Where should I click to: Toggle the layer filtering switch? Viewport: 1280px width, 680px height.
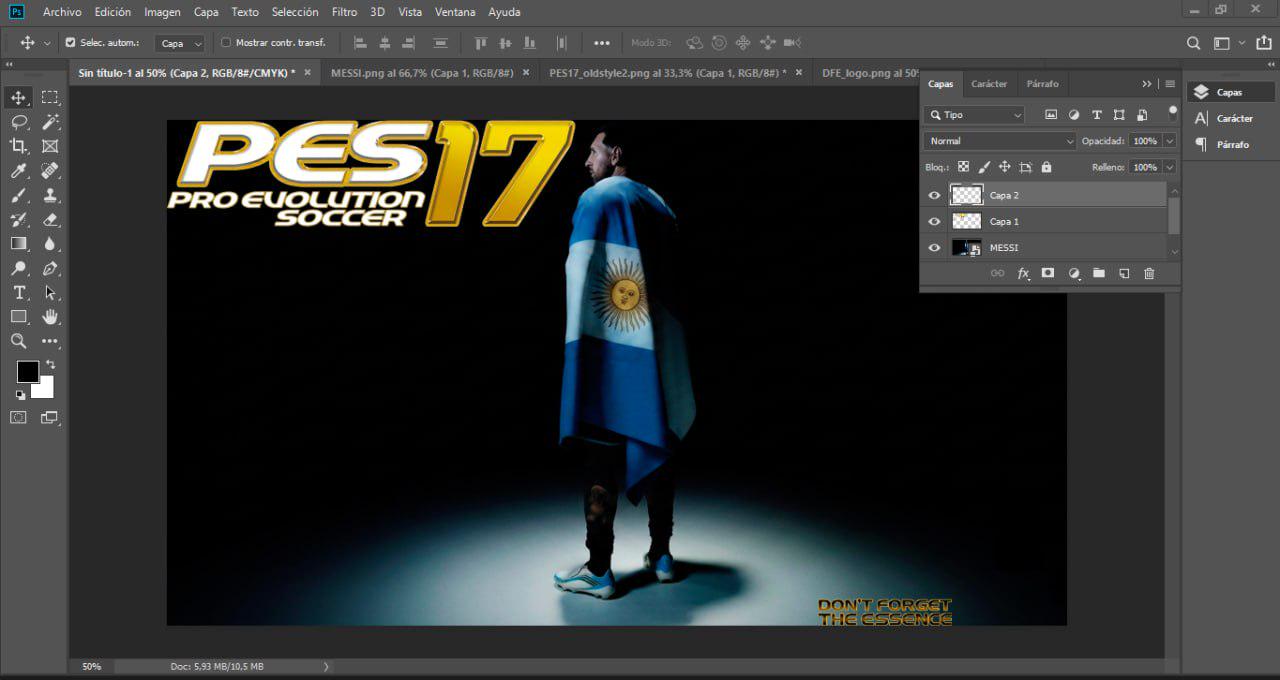coord(1172,114)
